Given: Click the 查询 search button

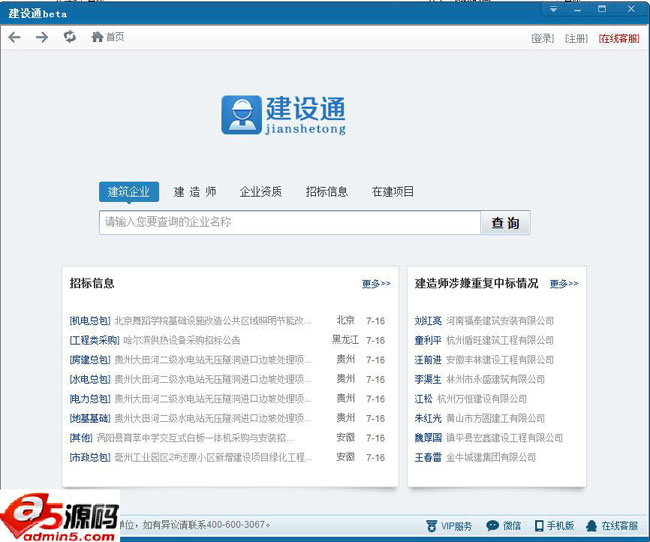Looking at the screenshot, I should (505, 223).
